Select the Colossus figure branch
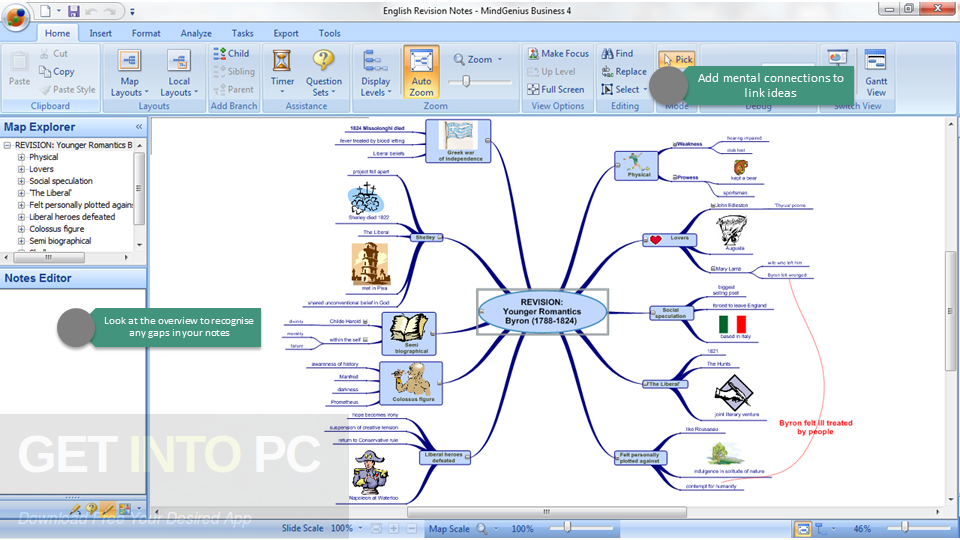 pyautogui.click(x=411, y=383)
